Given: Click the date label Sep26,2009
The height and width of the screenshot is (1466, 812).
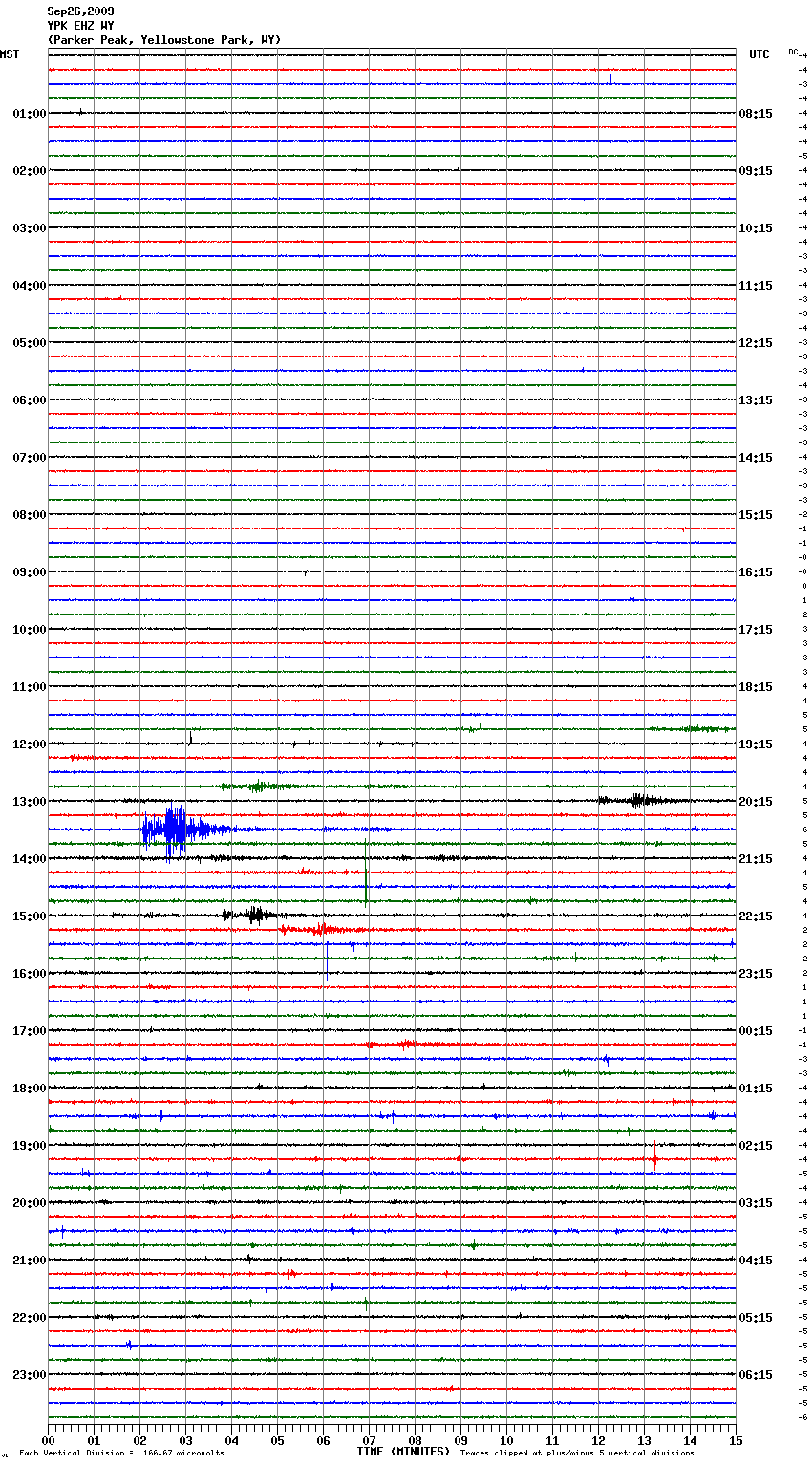Looking at the screenshot, I should click(81, 11).
